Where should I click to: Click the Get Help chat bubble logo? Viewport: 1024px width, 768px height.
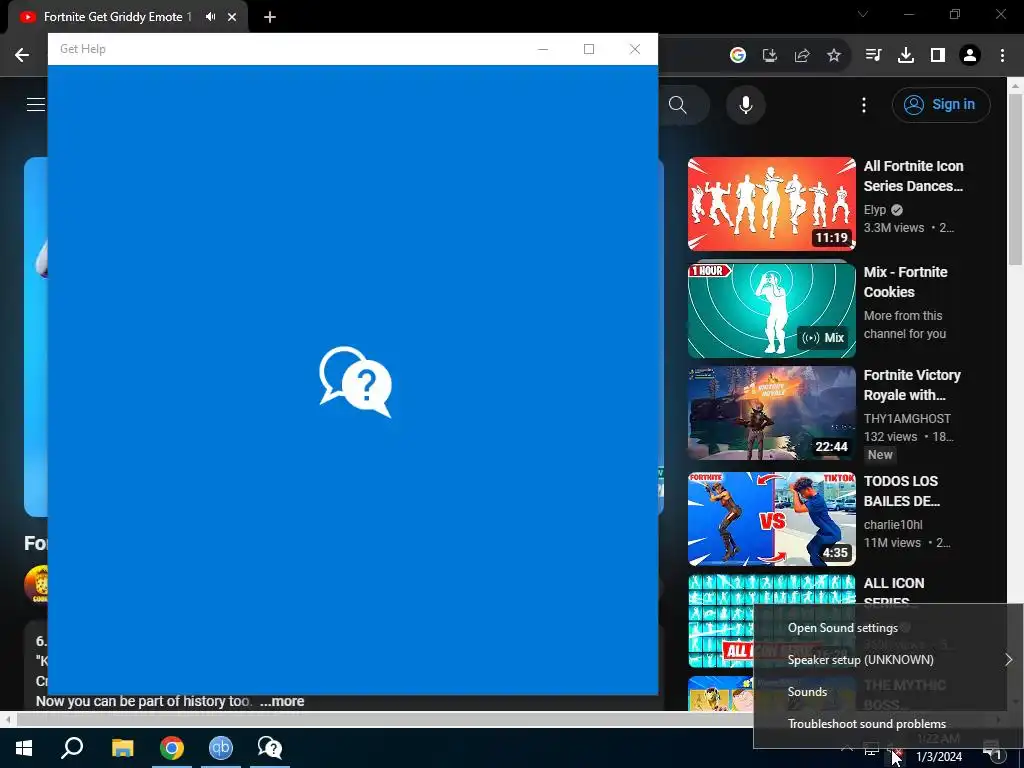[355, 381]
